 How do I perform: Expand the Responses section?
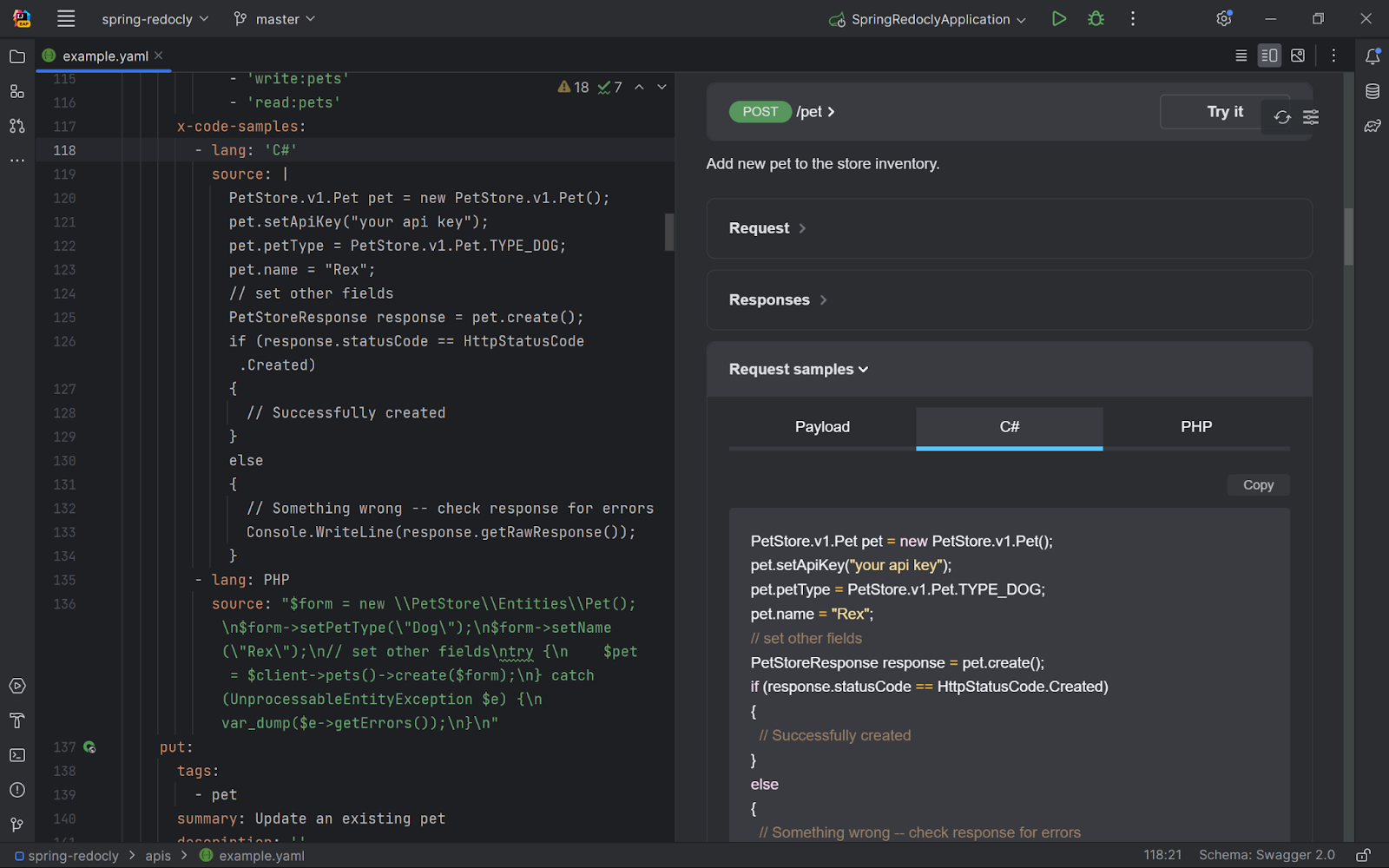(x=777, y=299)
